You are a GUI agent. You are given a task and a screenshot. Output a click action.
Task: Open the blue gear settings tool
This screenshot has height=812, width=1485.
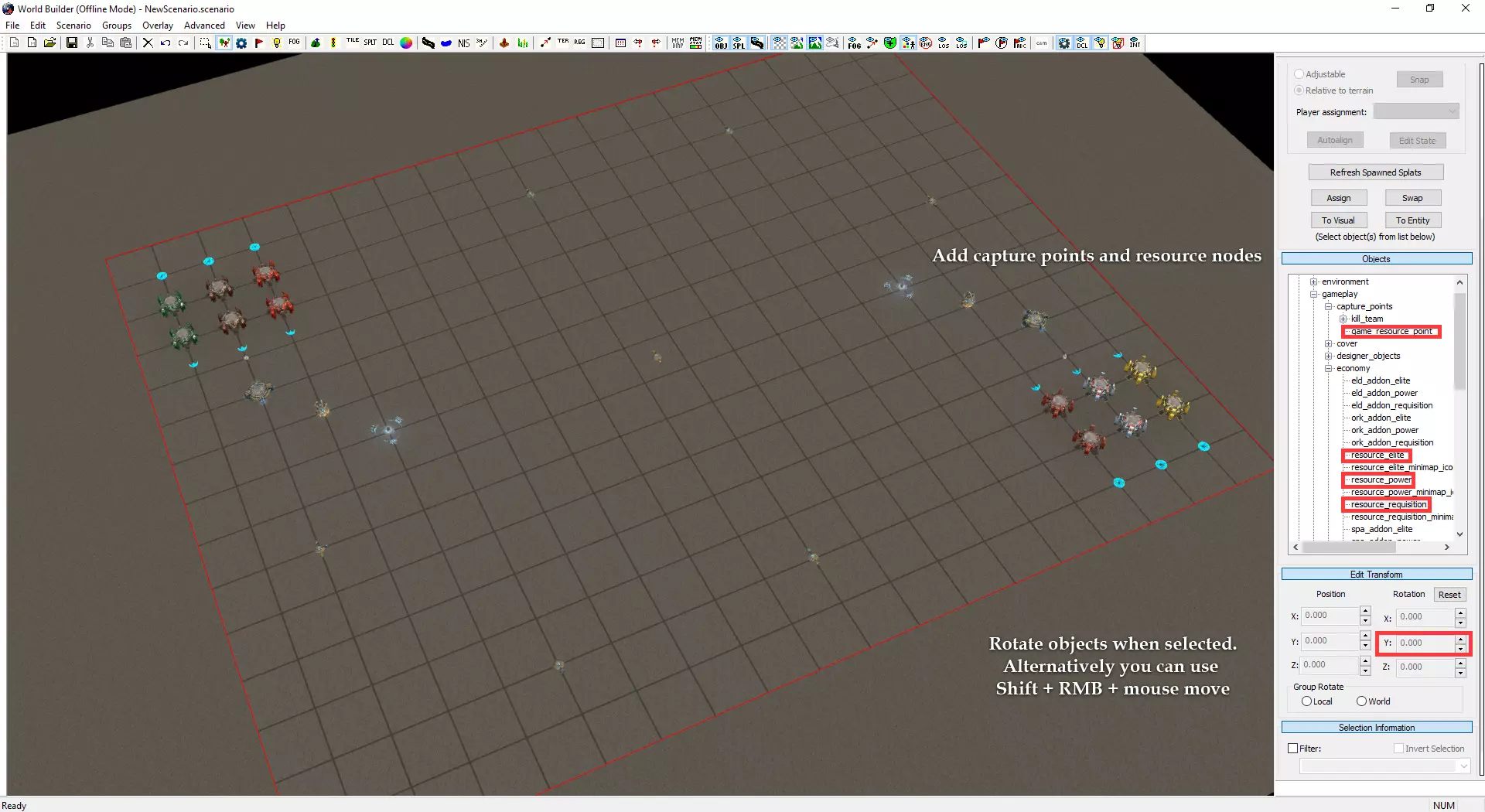241,43
